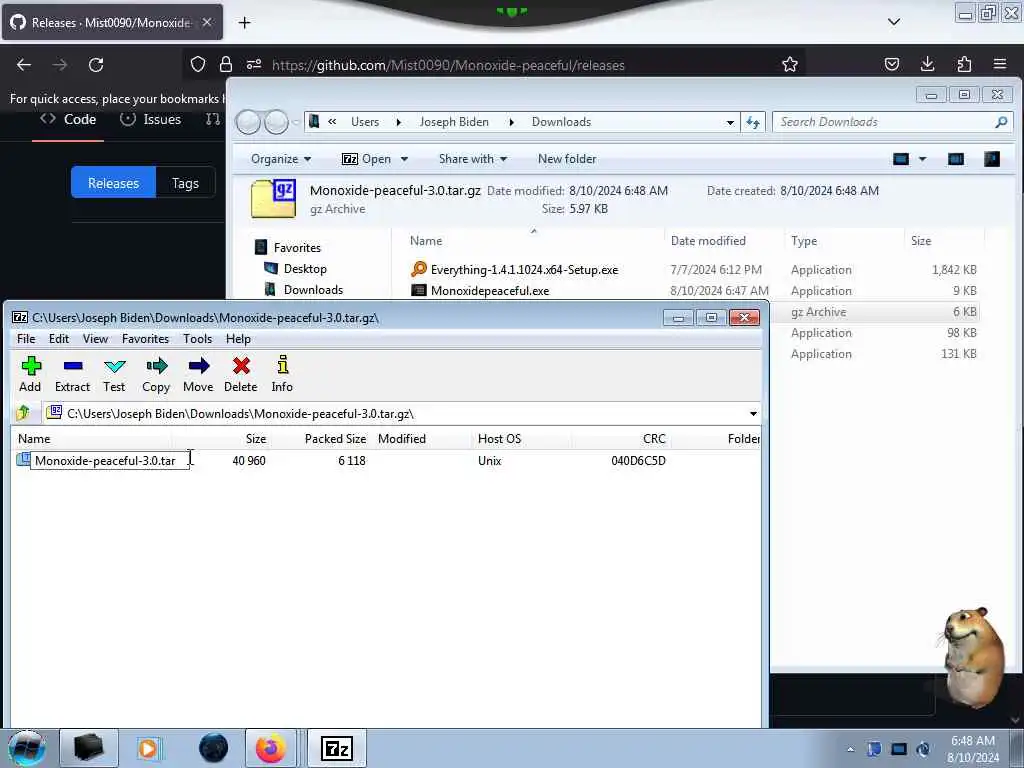Open Firefox extensions icon
This screenshot has width=1024, height=768.
click(964, 64)
